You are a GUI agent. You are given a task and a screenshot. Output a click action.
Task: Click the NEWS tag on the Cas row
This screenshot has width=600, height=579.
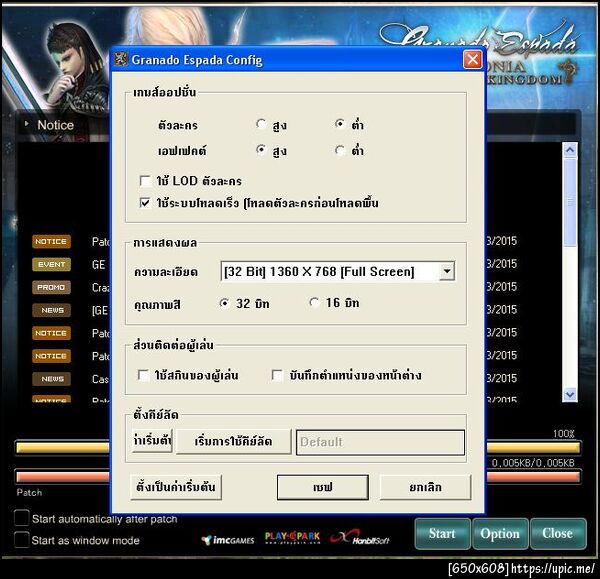pyautogui.click(x=51, y=379)
